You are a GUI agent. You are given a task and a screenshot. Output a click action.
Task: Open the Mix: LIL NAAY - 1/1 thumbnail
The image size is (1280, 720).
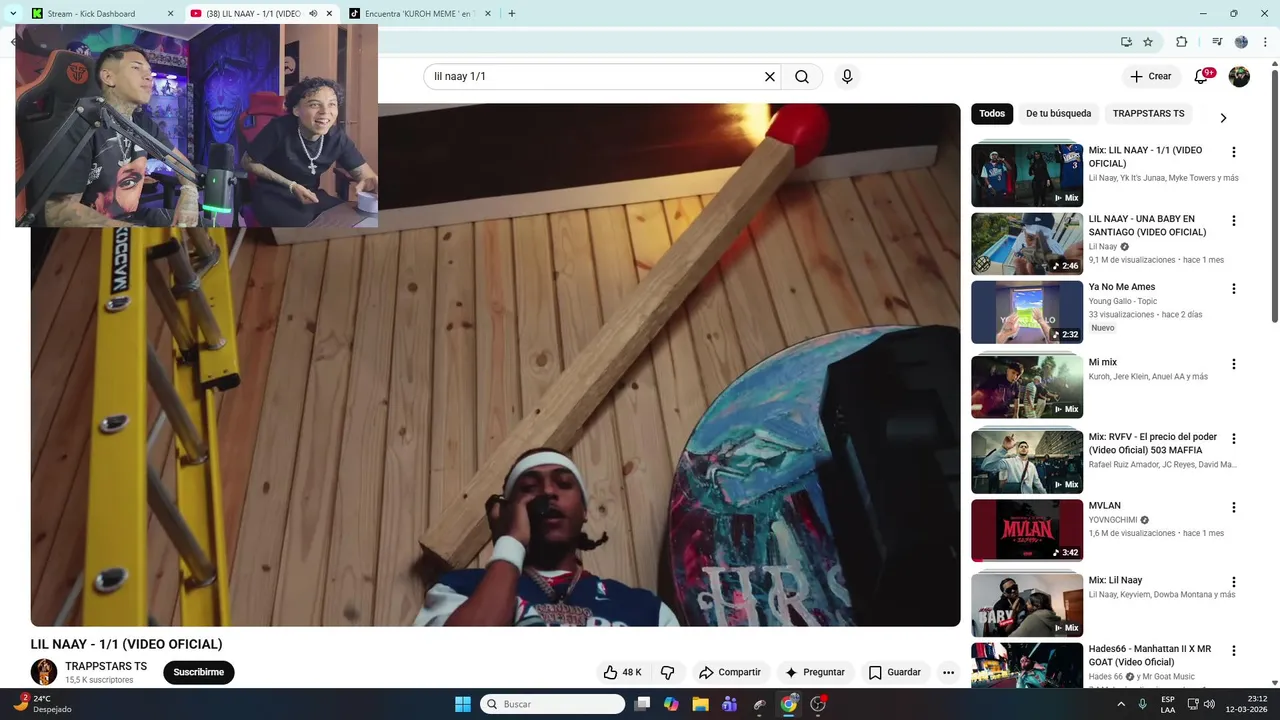[1027, 175]
